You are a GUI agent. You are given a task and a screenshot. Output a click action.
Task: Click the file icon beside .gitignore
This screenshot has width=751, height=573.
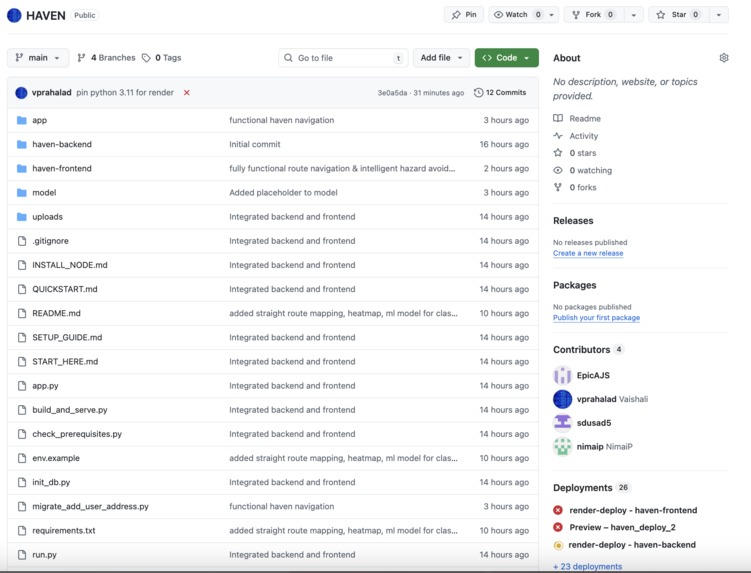[22, 241]
